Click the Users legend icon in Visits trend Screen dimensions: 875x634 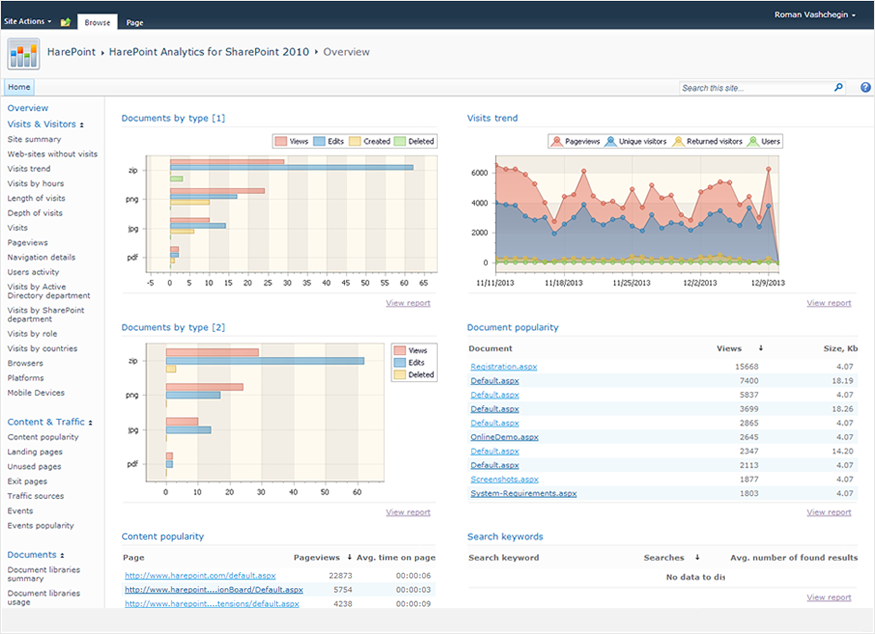tap(753, 142)
